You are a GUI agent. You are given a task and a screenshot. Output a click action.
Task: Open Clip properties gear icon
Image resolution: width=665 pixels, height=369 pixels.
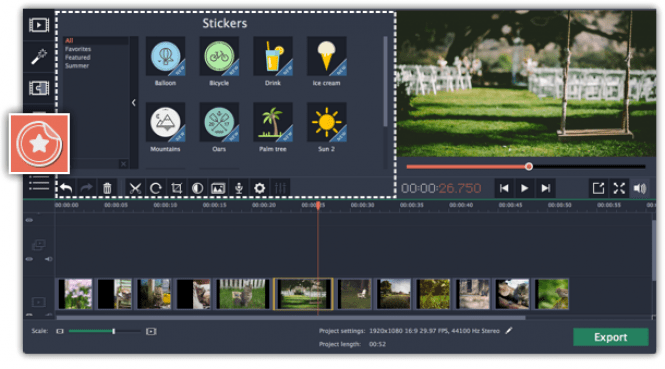(x=260, y=188)
